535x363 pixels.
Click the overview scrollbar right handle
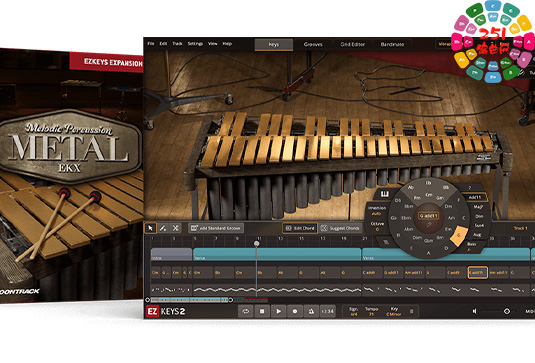click(x=231, y=300)
